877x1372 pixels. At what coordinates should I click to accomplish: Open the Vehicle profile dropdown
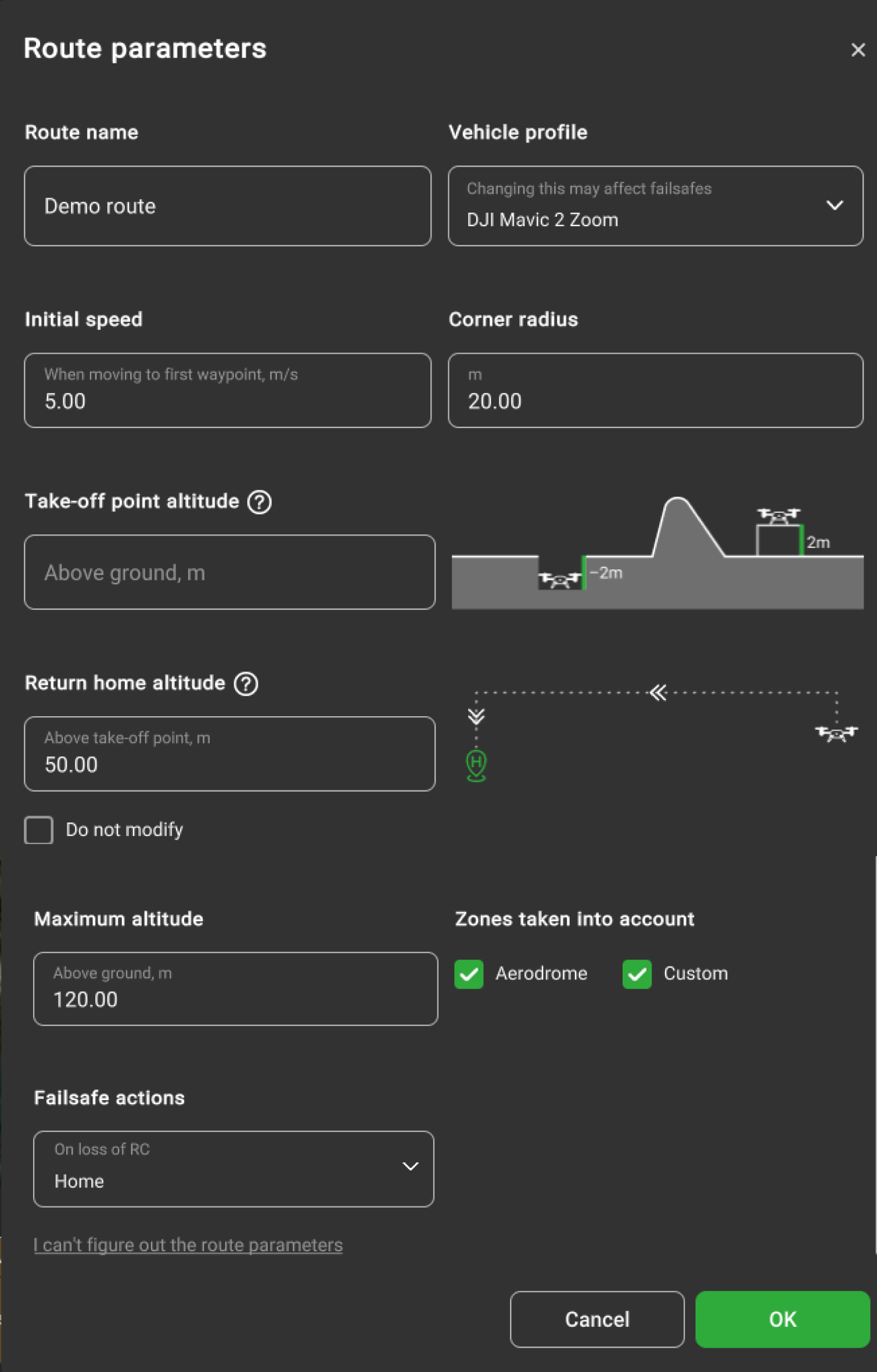[655, 206]
